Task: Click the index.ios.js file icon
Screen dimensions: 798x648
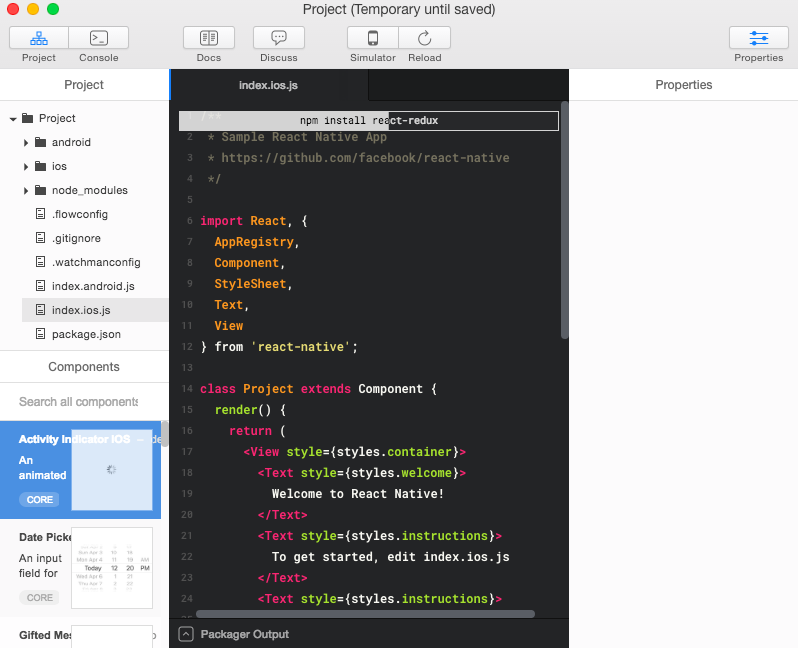Action: point(40,309)
